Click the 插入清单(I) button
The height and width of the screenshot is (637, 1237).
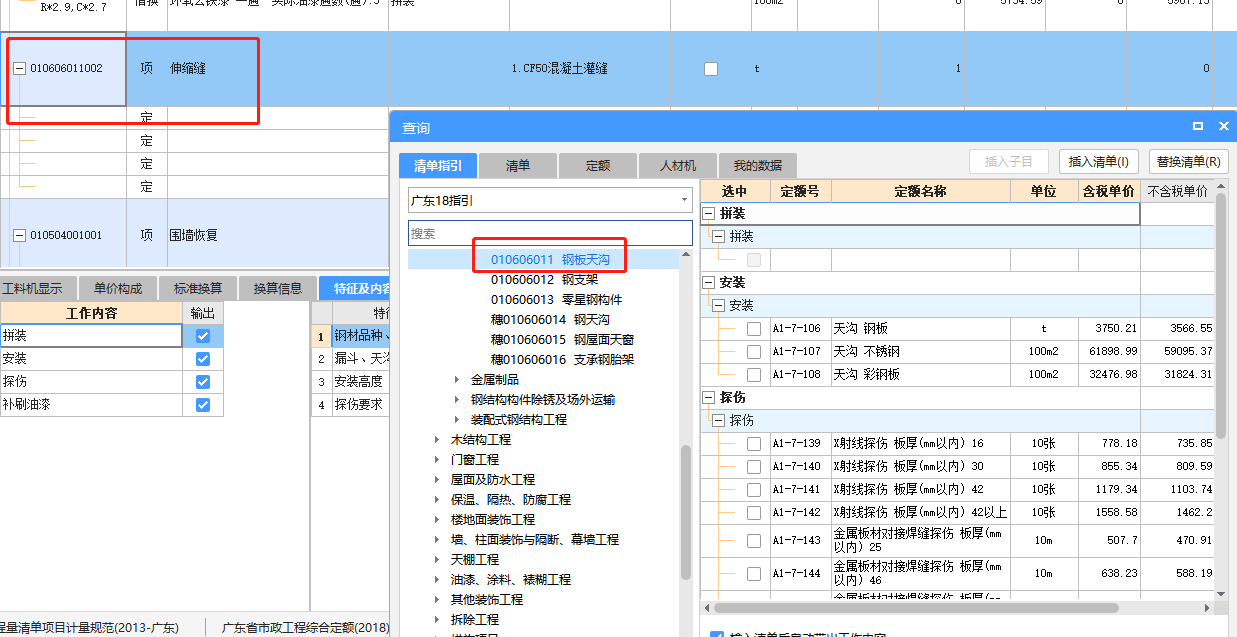click(x=1098, y=162)
